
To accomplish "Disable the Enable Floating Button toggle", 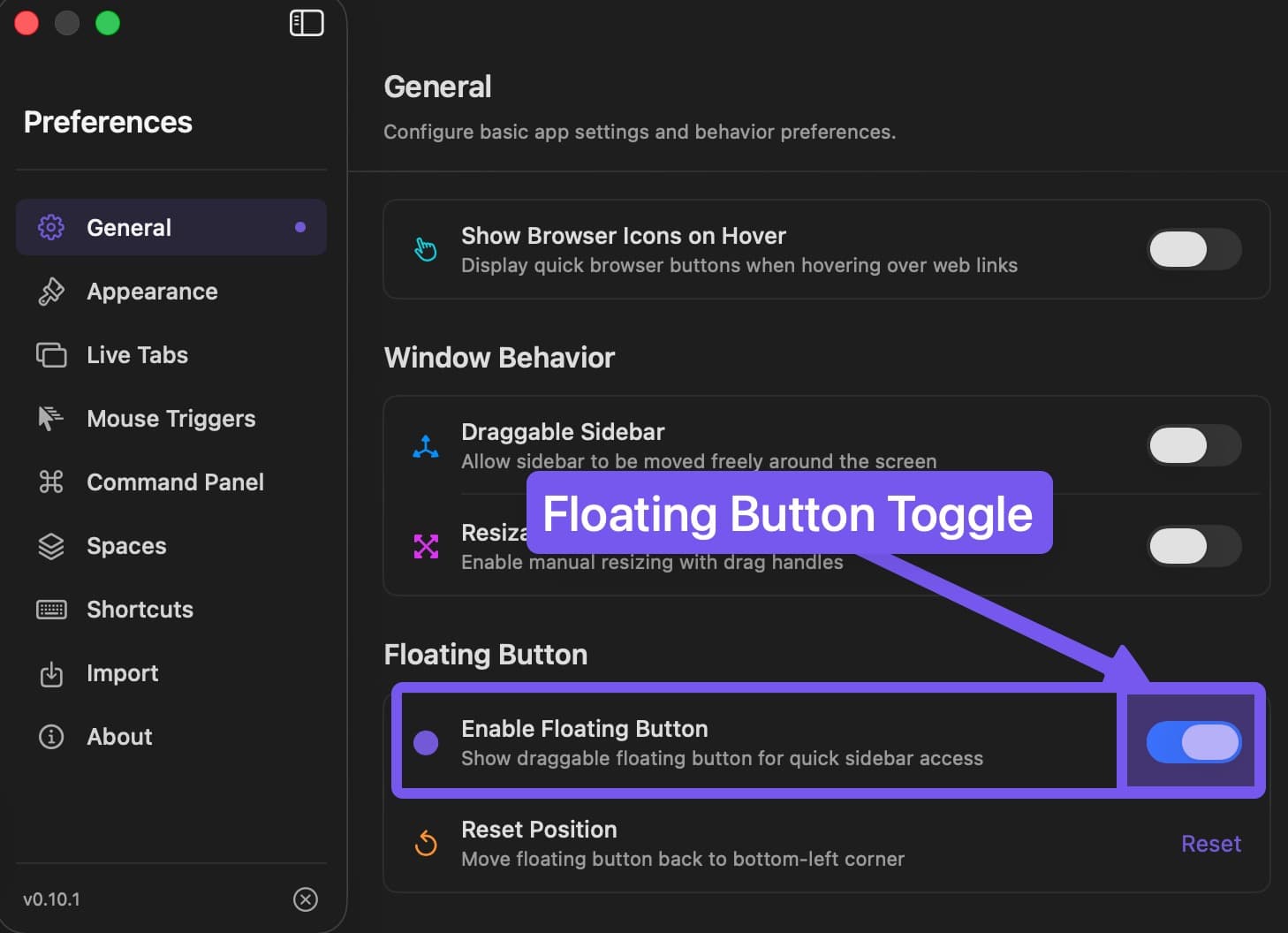I will [x=1193, y=742].
